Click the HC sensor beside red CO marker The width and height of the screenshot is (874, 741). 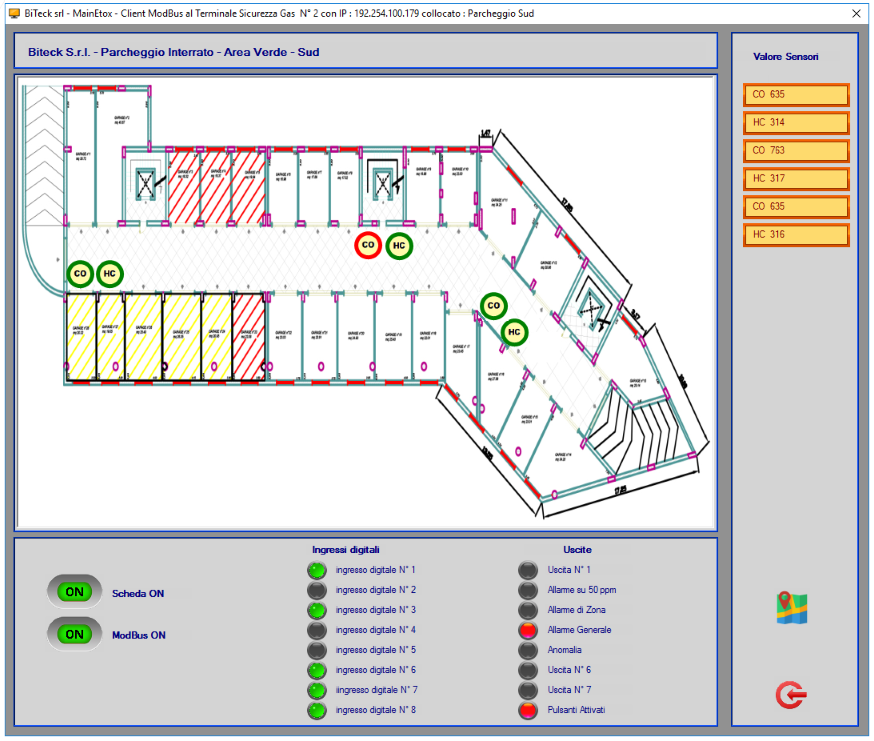[399, 245]
